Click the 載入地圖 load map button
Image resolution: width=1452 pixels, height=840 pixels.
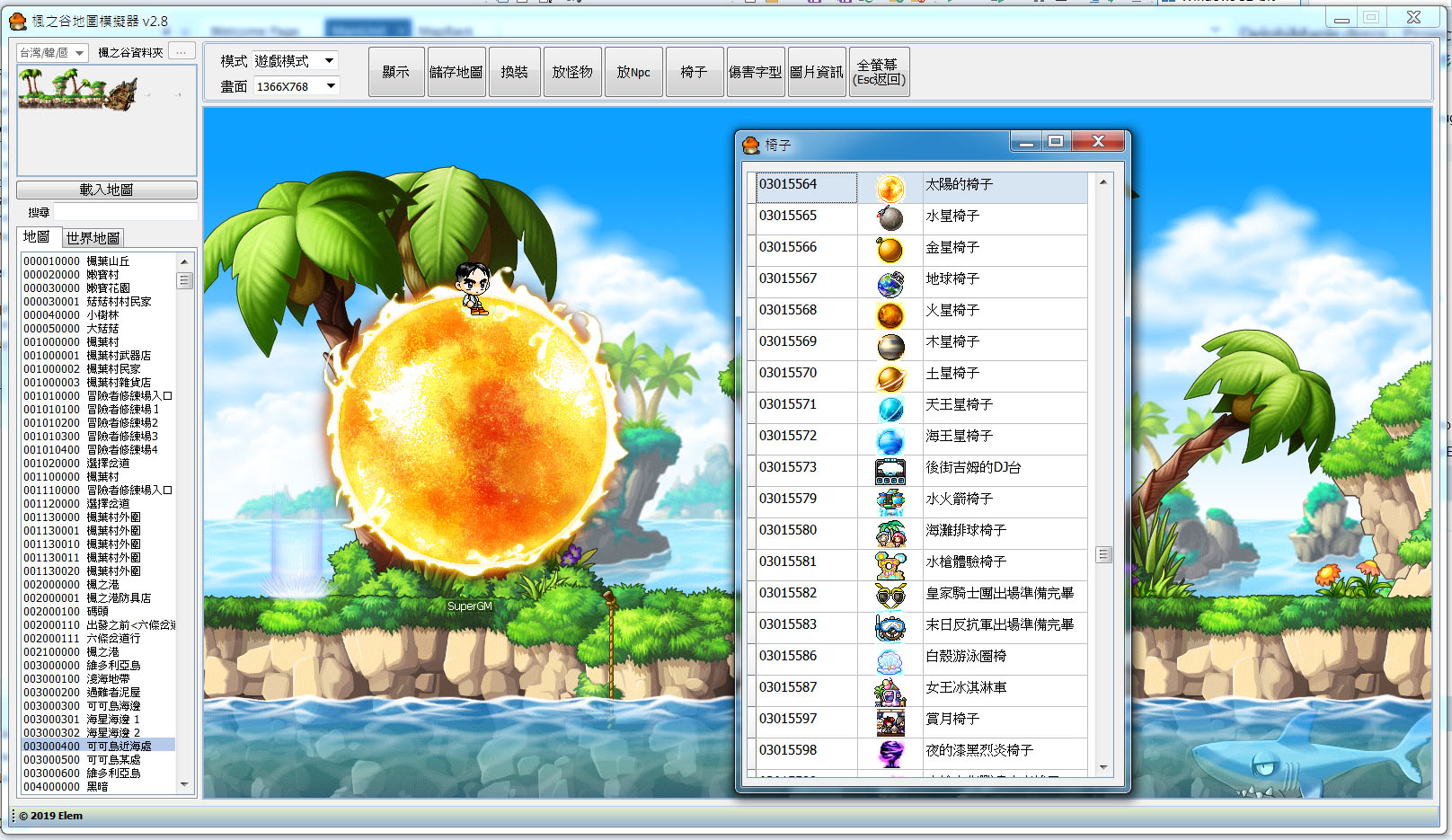tap(107, 190)
